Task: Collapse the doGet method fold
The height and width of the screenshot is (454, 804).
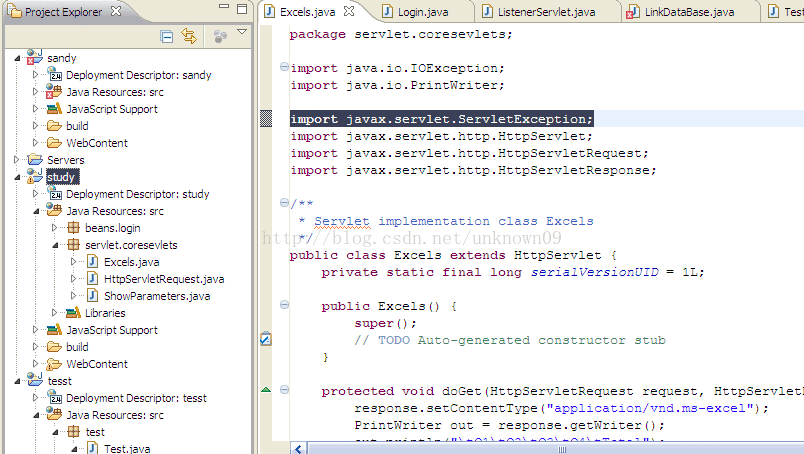Action: pos(284,390)
